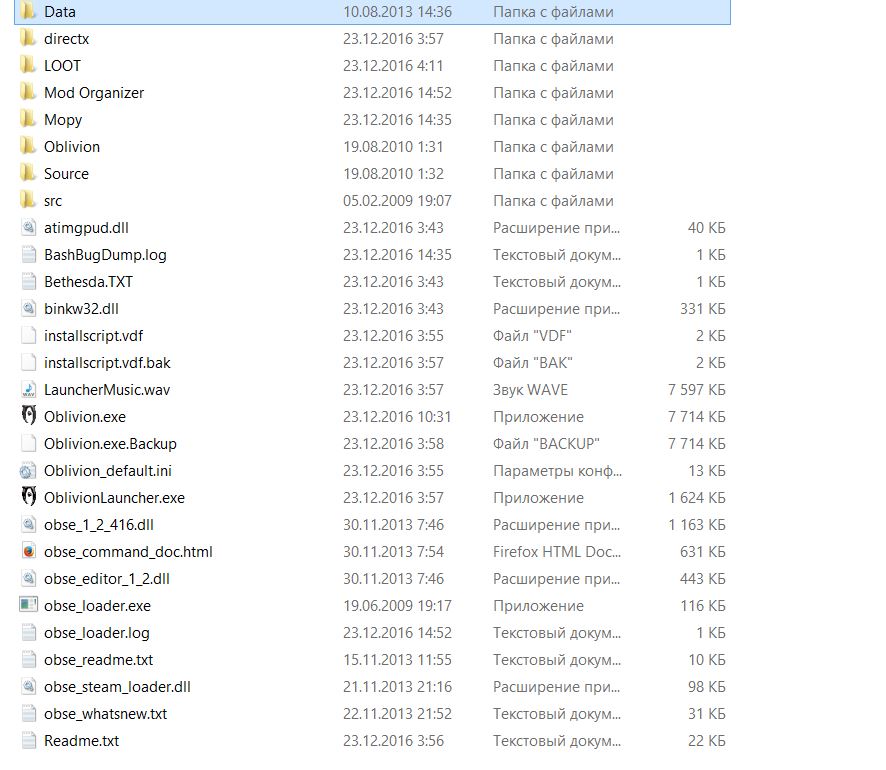Screen dimensions: 886x770
Task: Select the file name Readme.txt
Action: (x=82, y=741)
